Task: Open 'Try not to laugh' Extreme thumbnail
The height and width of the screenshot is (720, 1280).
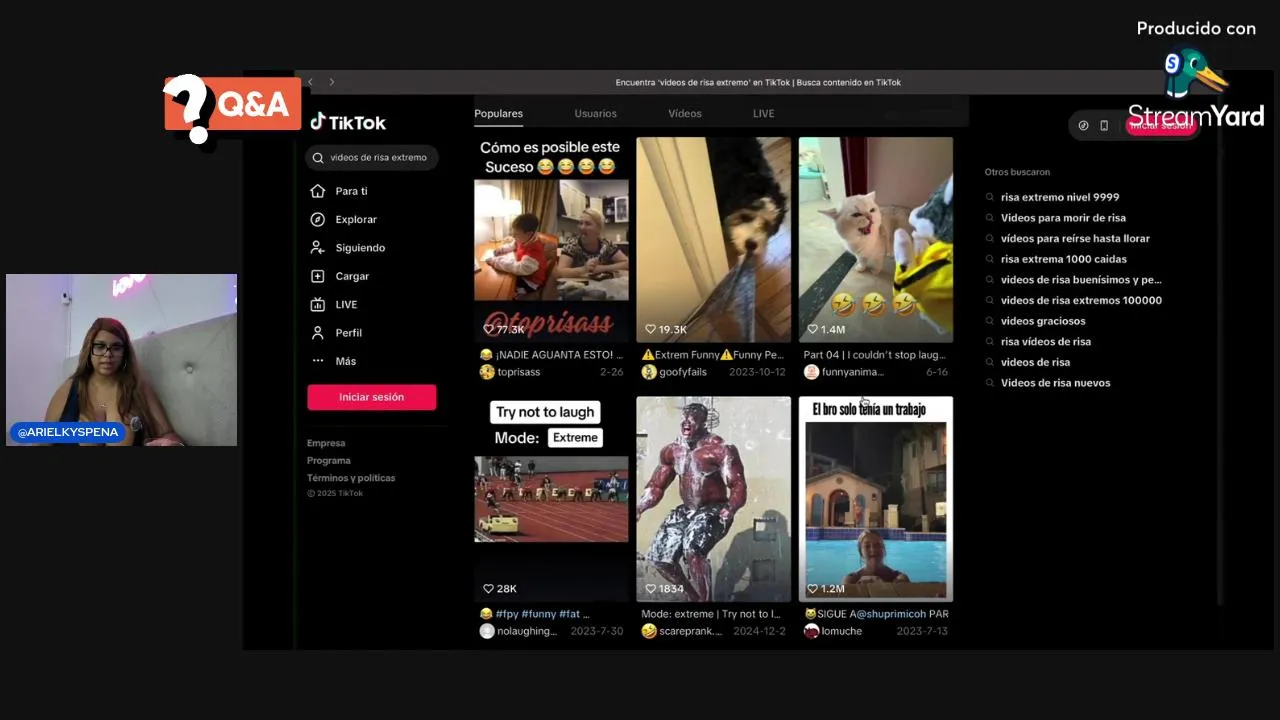Action: coord(551,499)
